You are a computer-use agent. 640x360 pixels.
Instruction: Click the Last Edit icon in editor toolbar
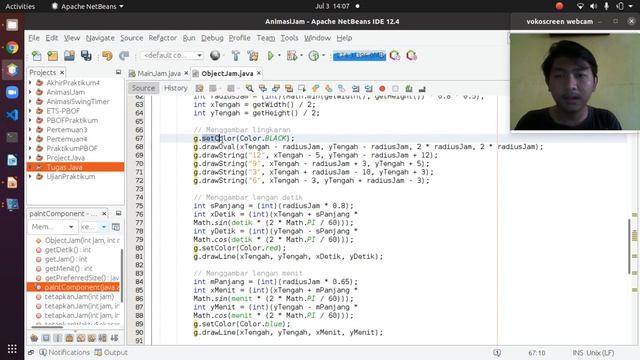(199, 88)
